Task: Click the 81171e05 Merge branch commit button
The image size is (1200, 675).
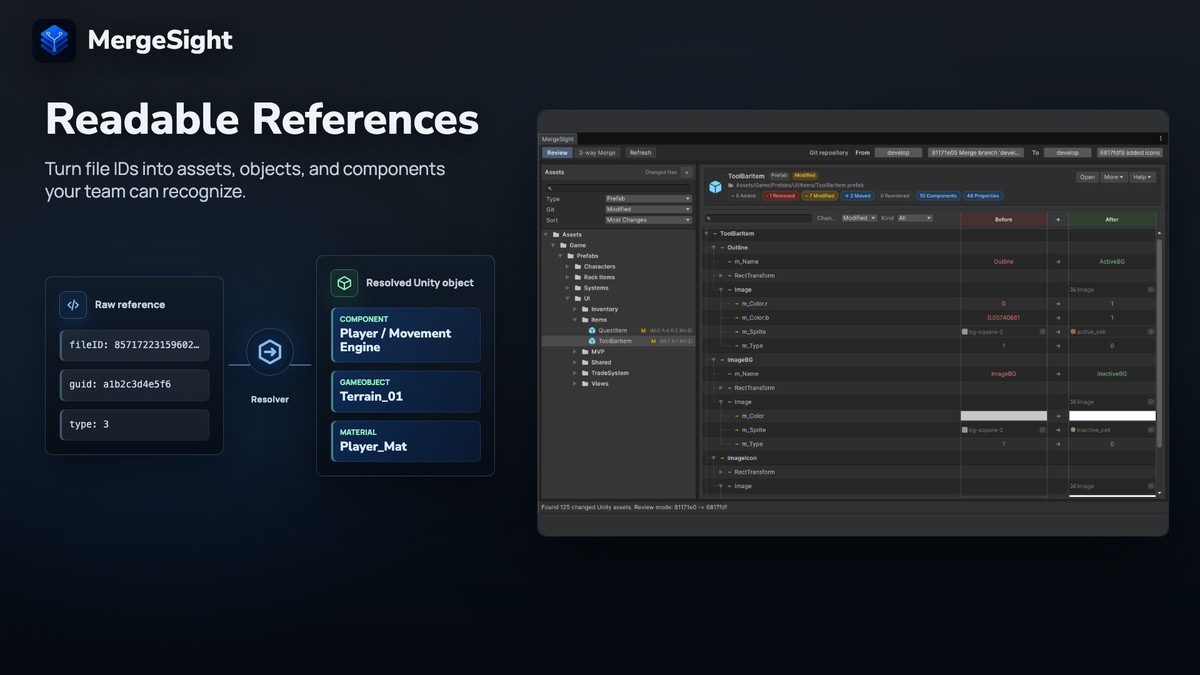Action: [x=976, y=153]
